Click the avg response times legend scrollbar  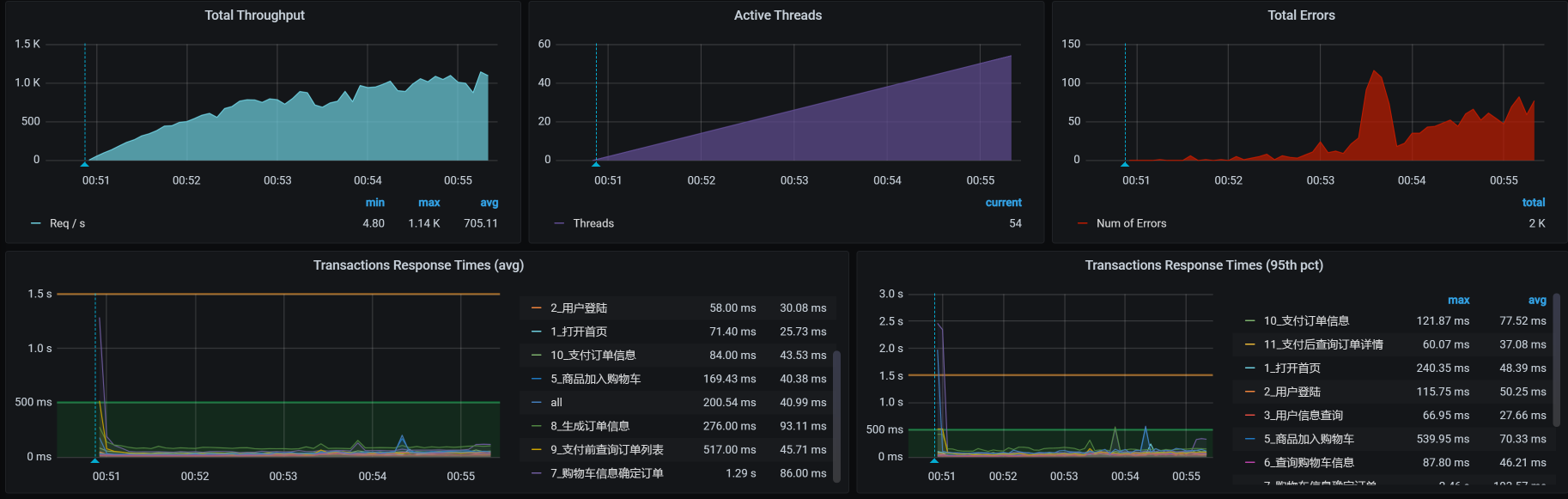836,417
